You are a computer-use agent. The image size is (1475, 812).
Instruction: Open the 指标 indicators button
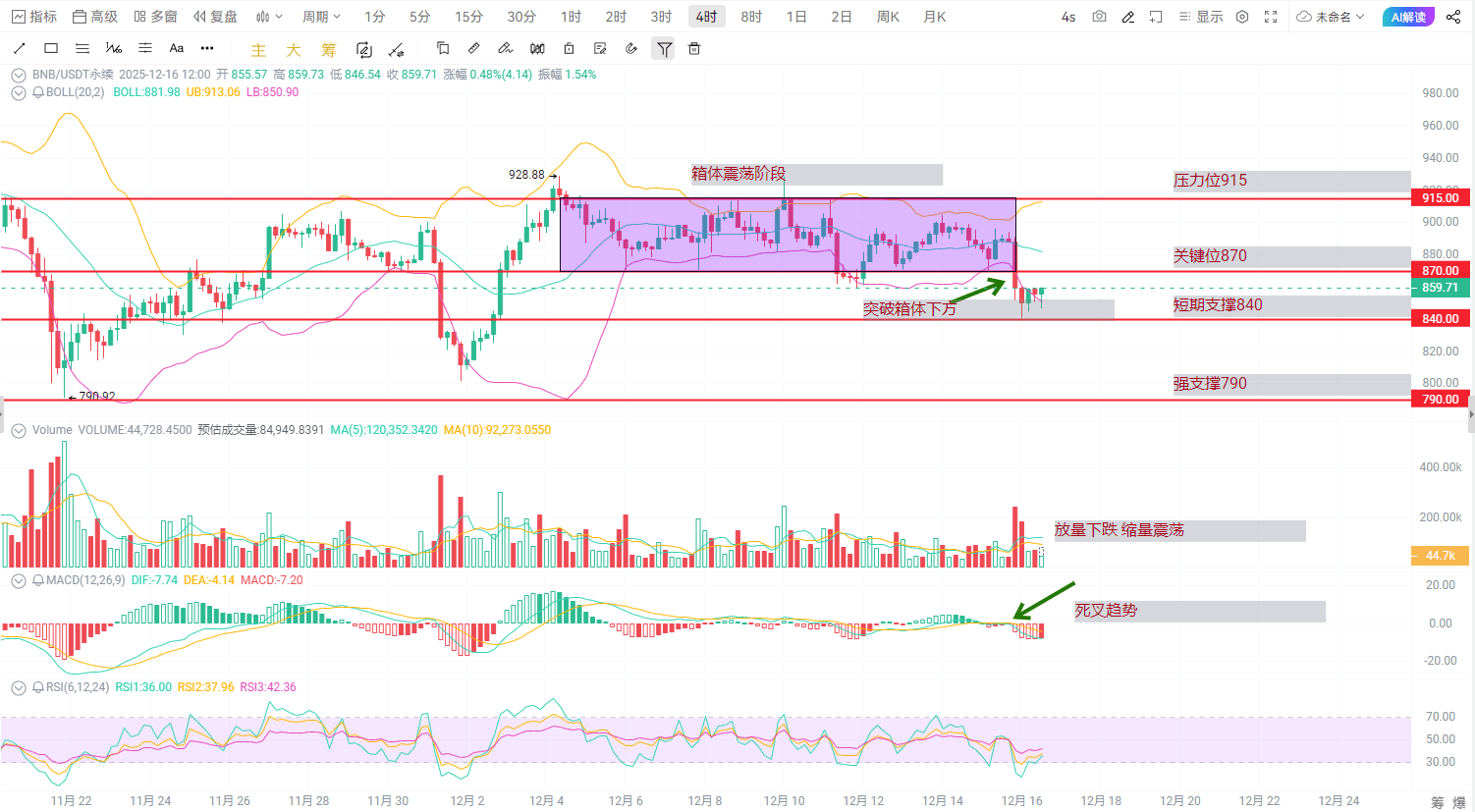point(33,17)
